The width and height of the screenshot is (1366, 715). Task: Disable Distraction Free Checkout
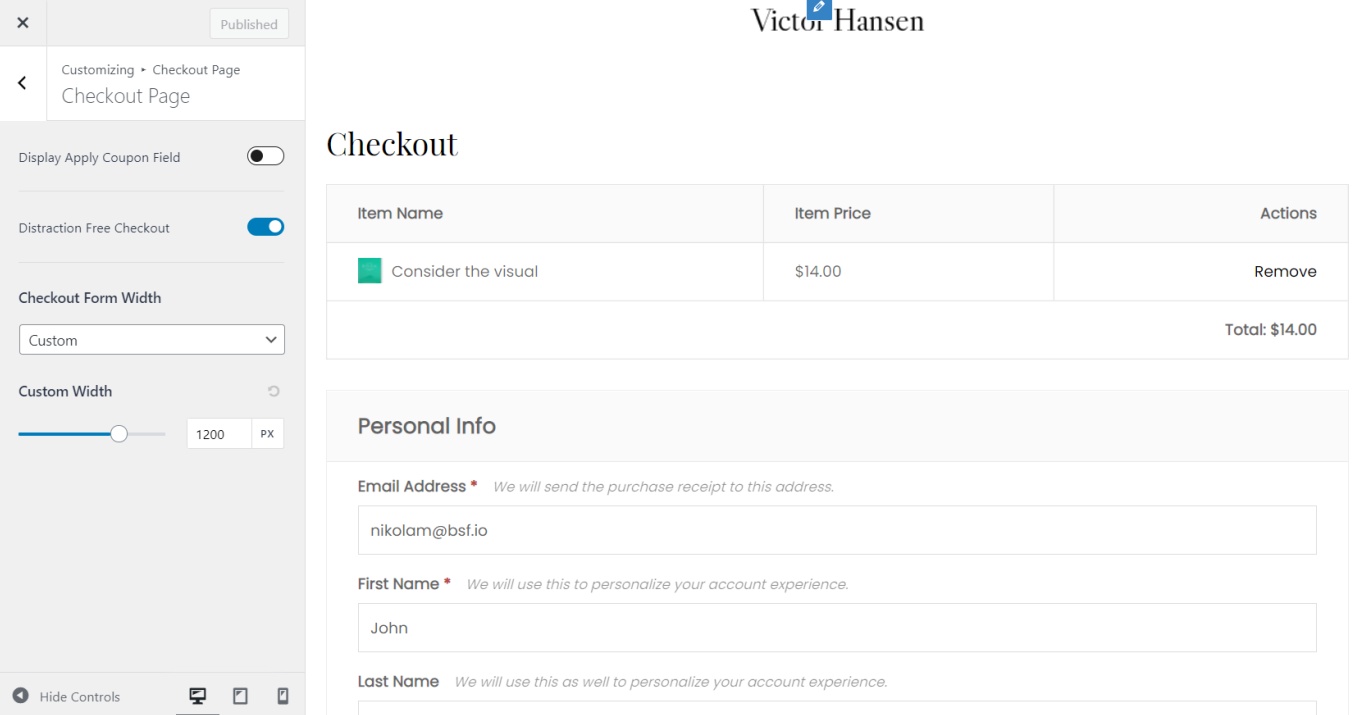[265, 226]
